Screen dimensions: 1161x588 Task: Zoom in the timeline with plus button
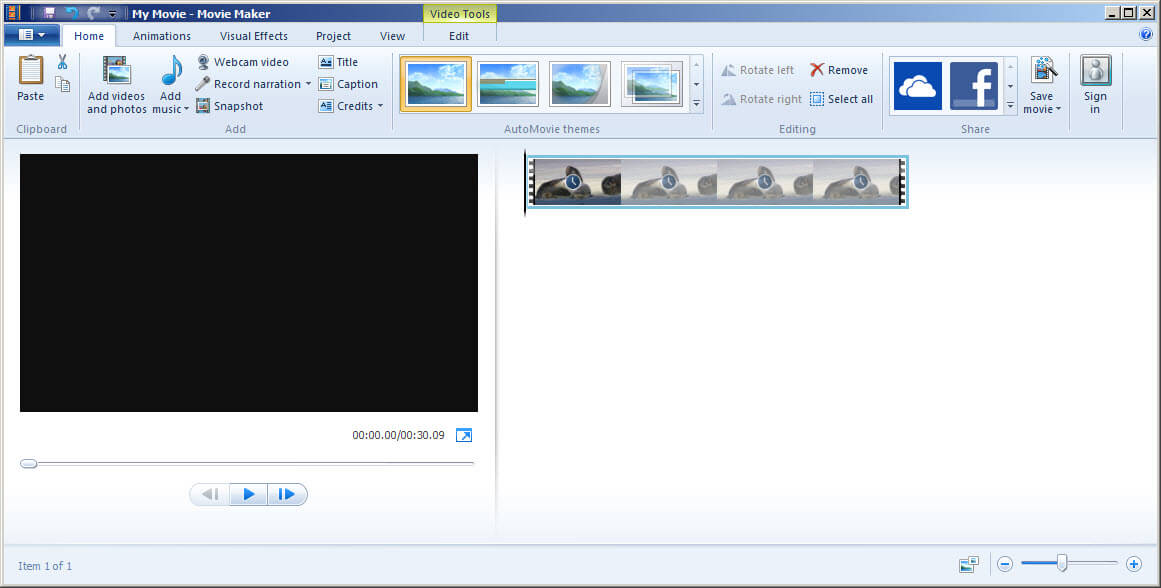[1134, 564]
